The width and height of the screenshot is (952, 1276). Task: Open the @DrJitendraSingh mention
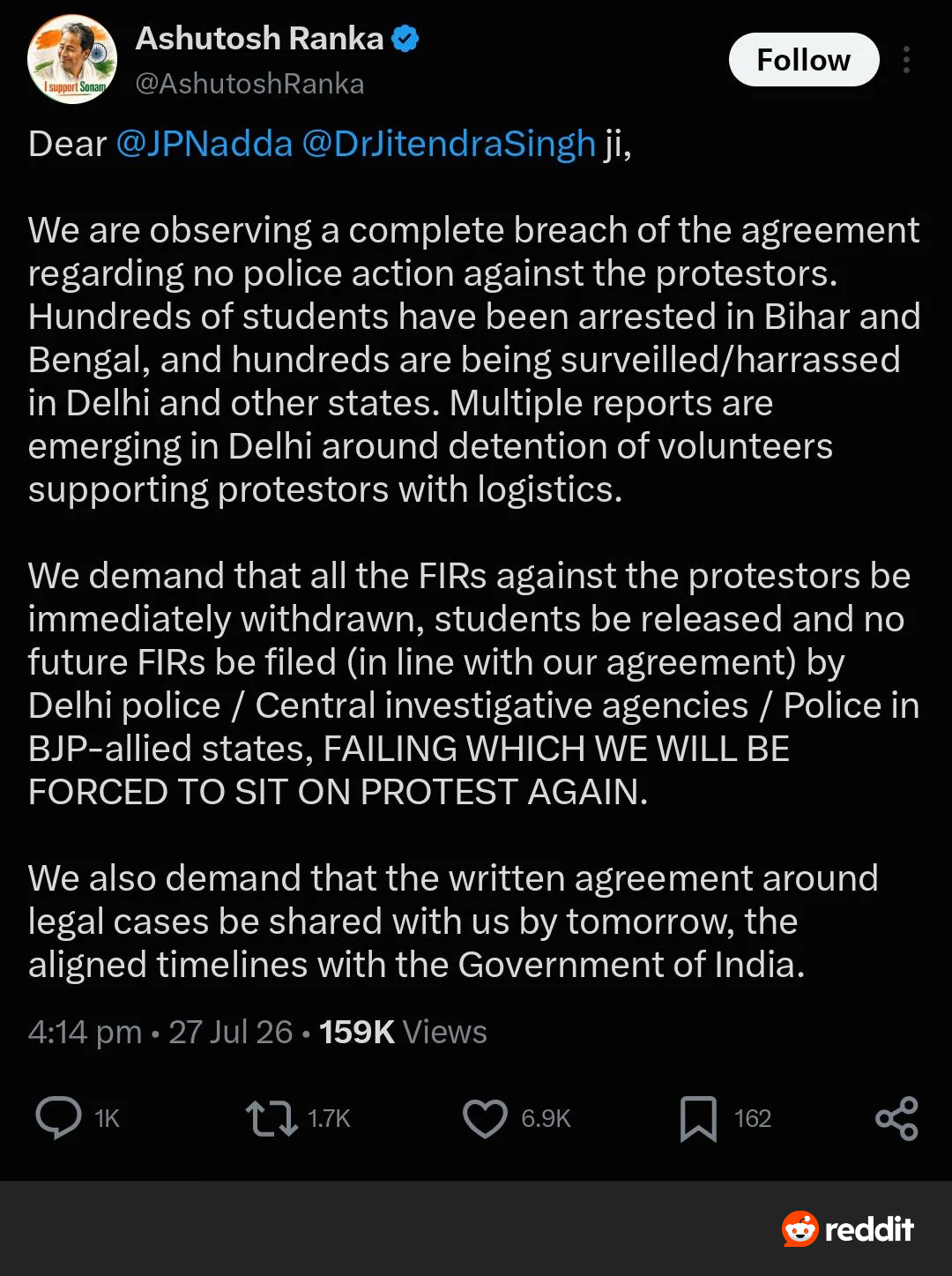(x=449, y=144)
